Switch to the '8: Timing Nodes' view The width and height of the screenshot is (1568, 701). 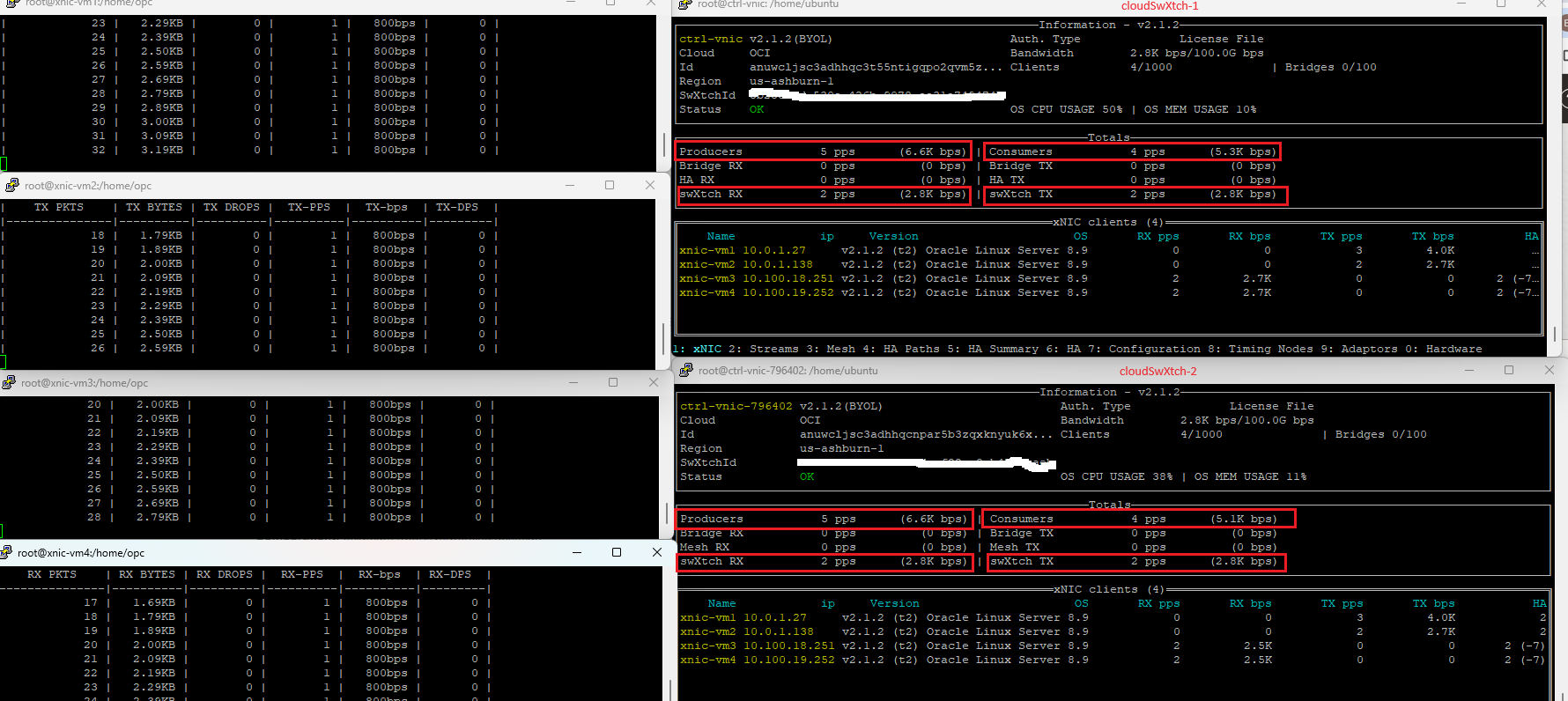coord(1261,349)
